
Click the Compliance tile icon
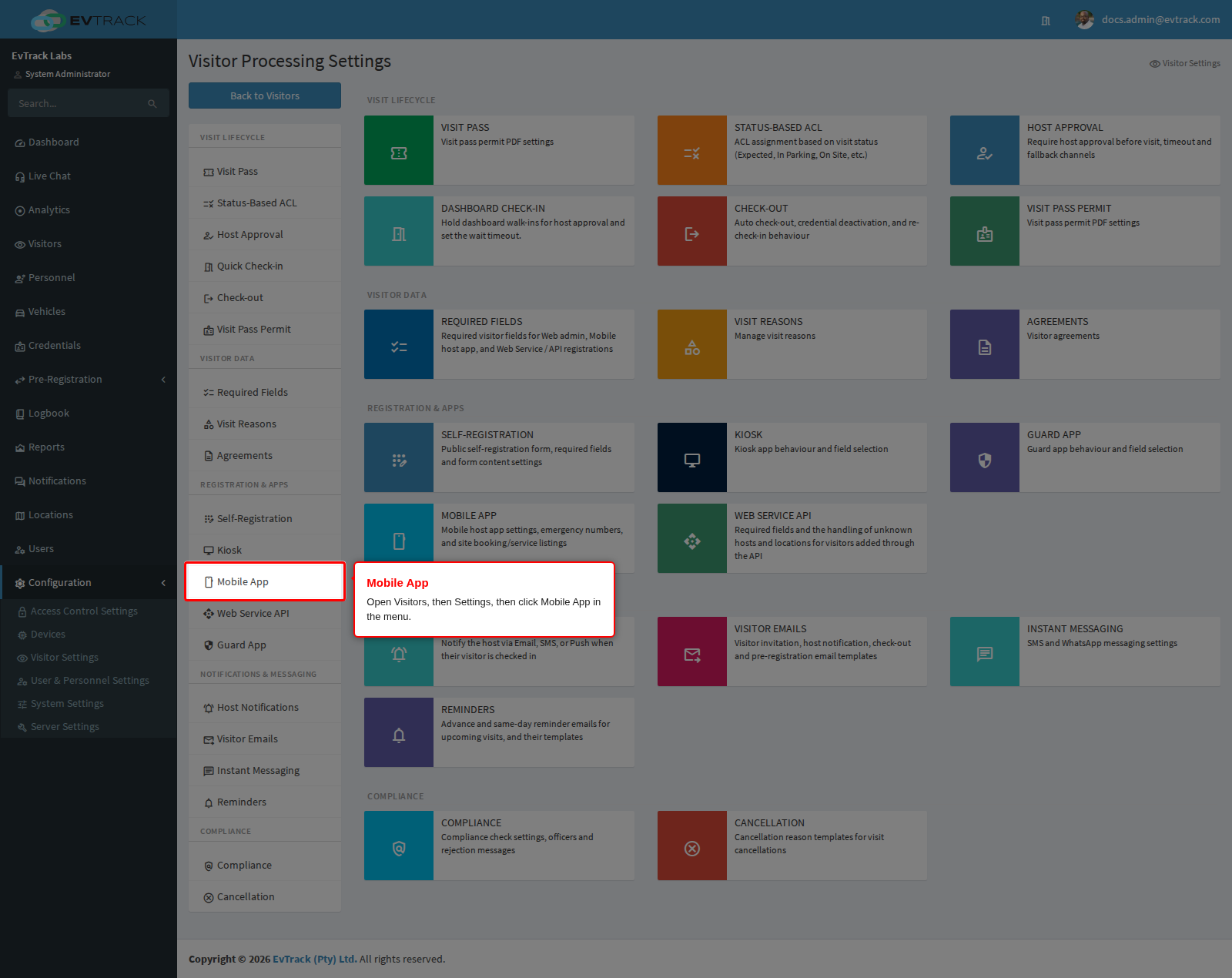(x=399, y=846)
